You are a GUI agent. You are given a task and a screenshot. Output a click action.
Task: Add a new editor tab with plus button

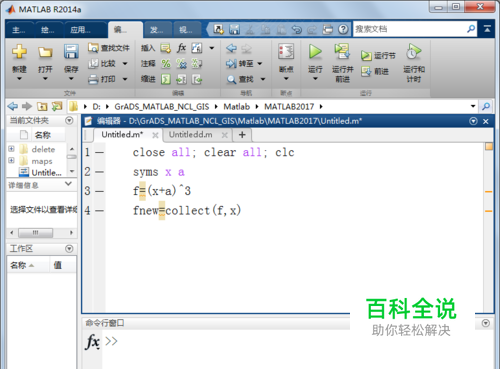[242, 135]
